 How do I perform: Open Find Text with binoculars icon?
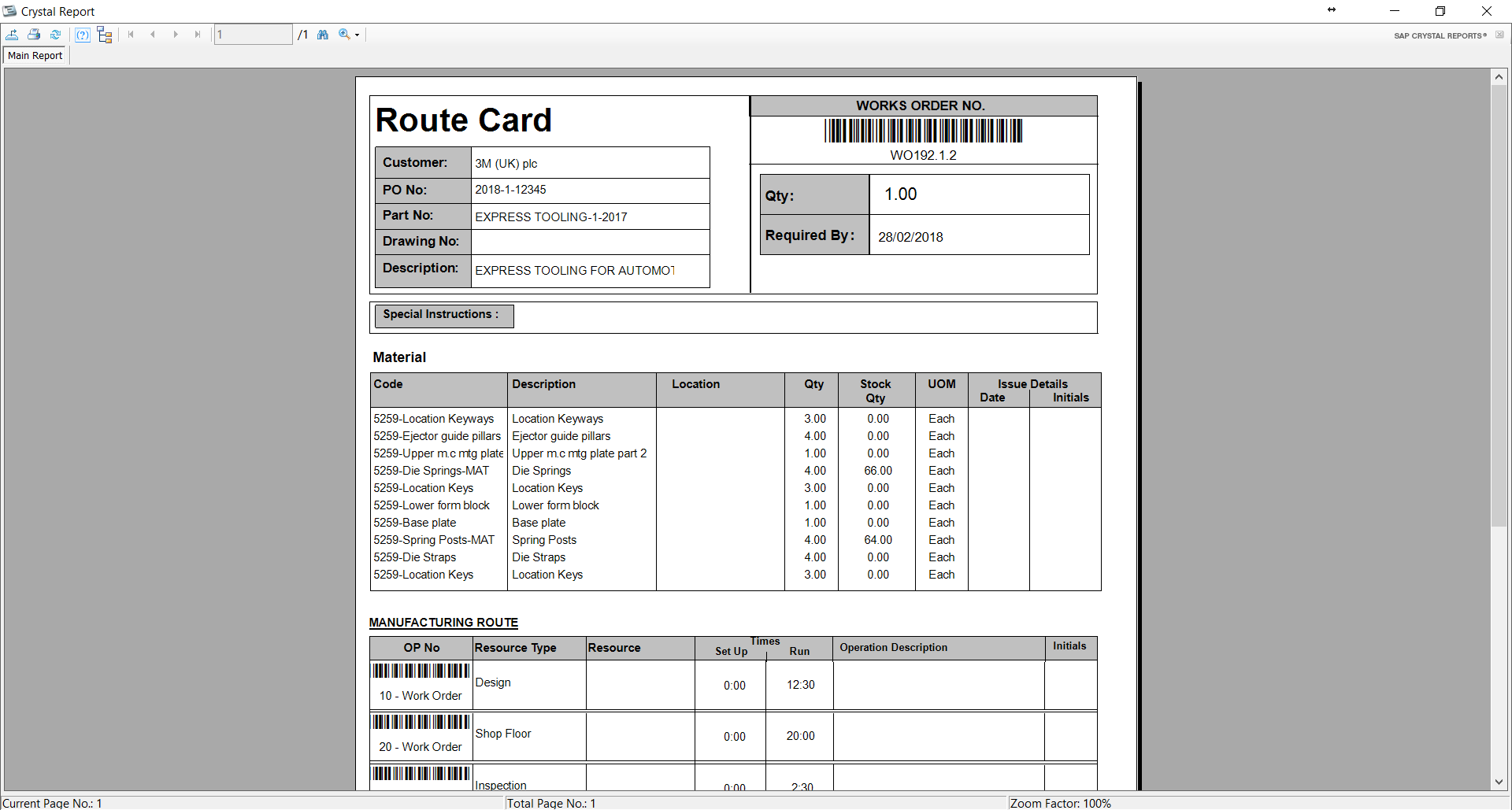[x=323, y=35]
